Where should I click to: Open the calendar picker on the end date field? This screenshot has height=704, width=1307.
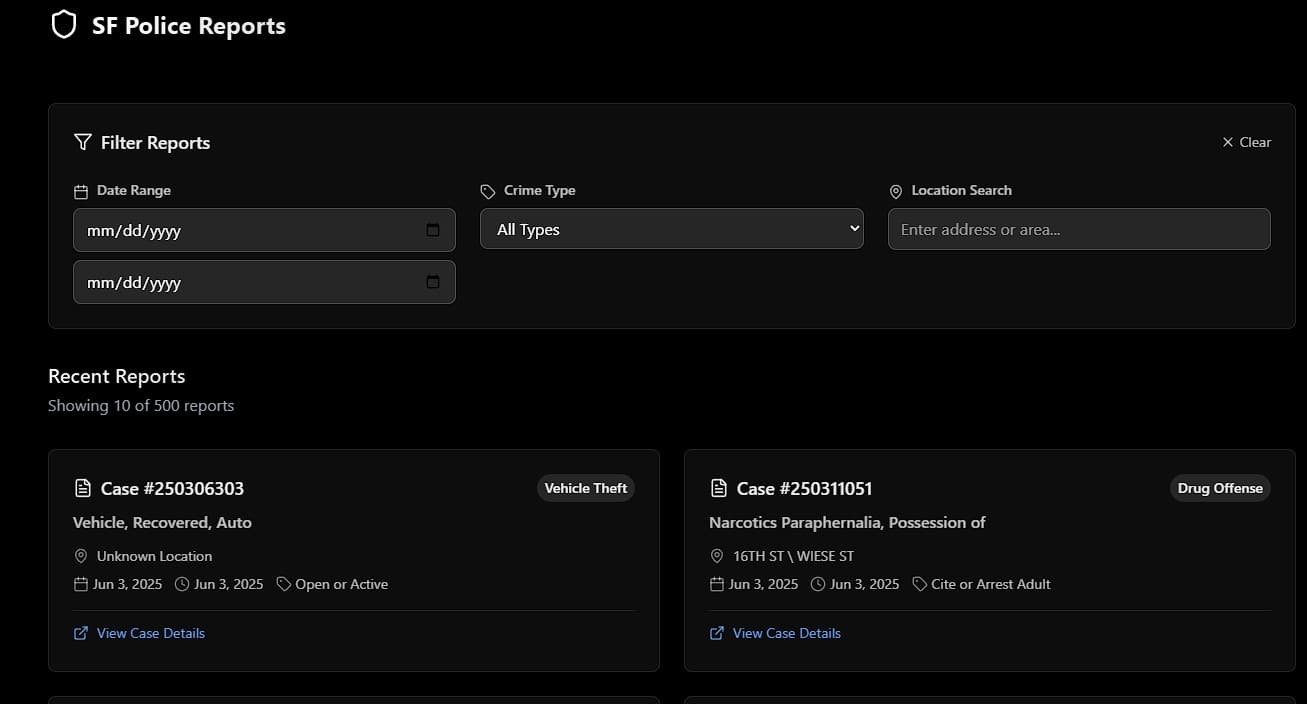click(x=434, y=281)
